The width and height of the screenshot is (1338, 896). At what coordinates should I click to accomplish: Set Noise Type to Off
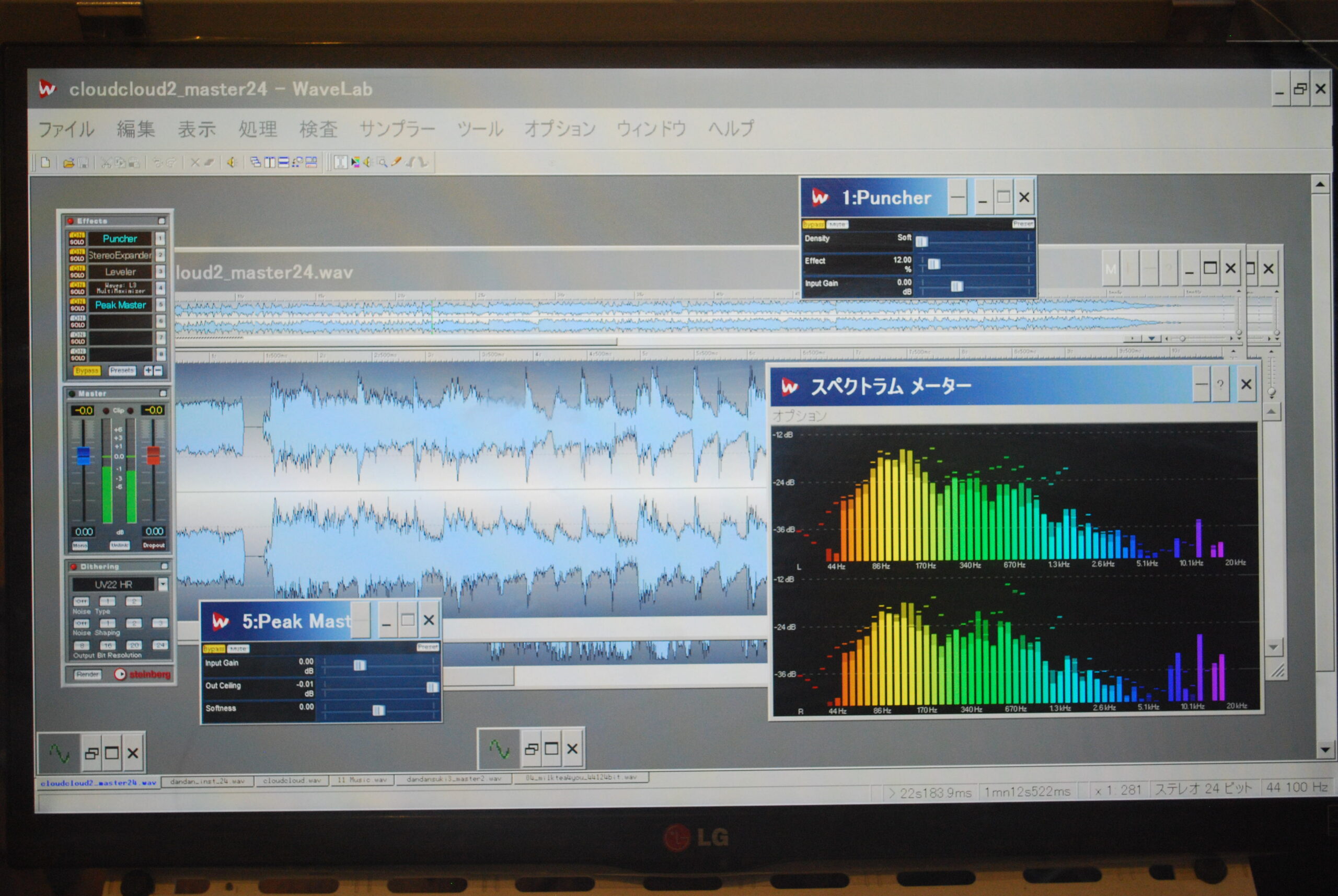[x=81, y=602]
